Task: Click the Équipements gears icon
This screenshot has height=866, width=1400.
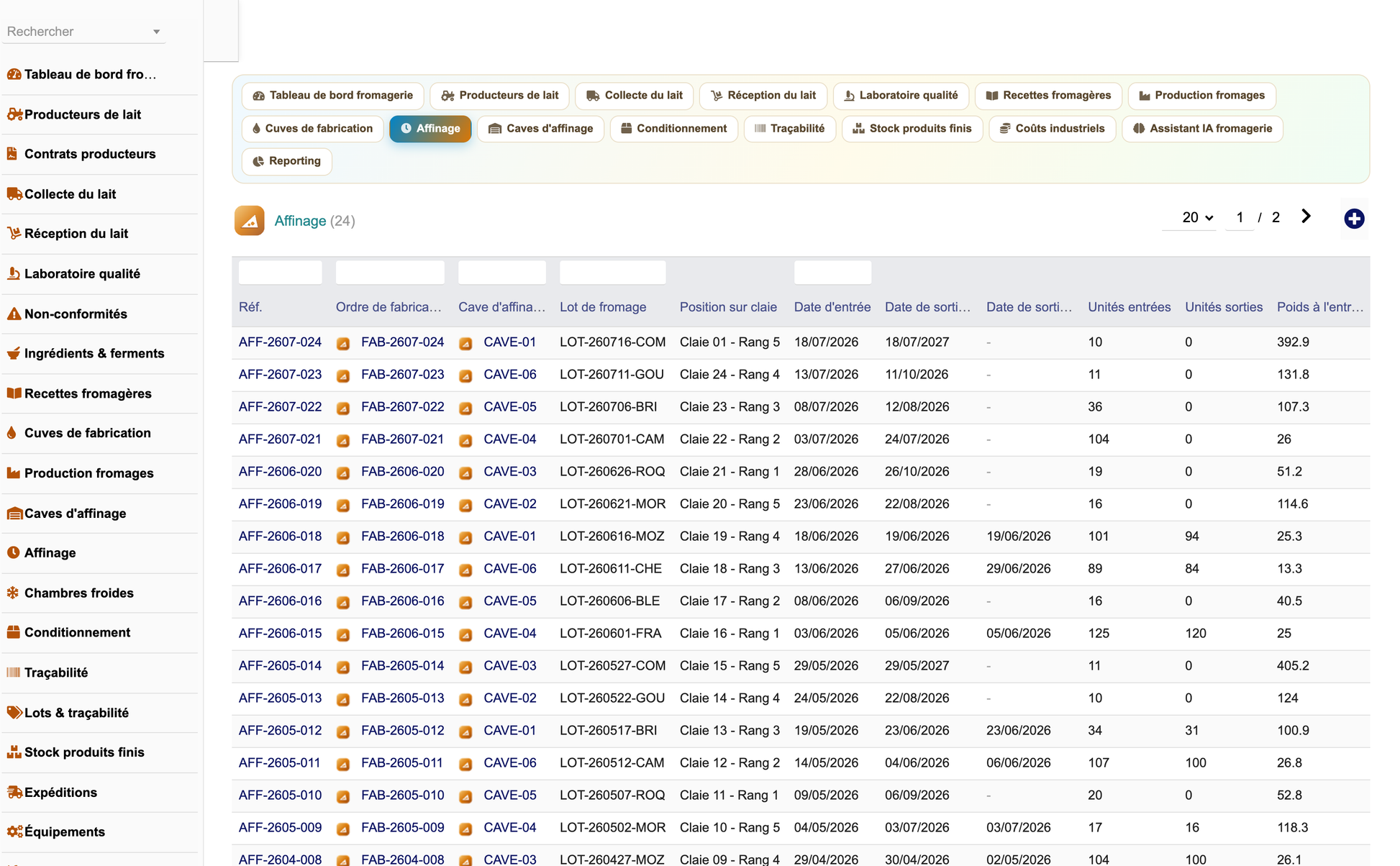Action: [14, 832]
